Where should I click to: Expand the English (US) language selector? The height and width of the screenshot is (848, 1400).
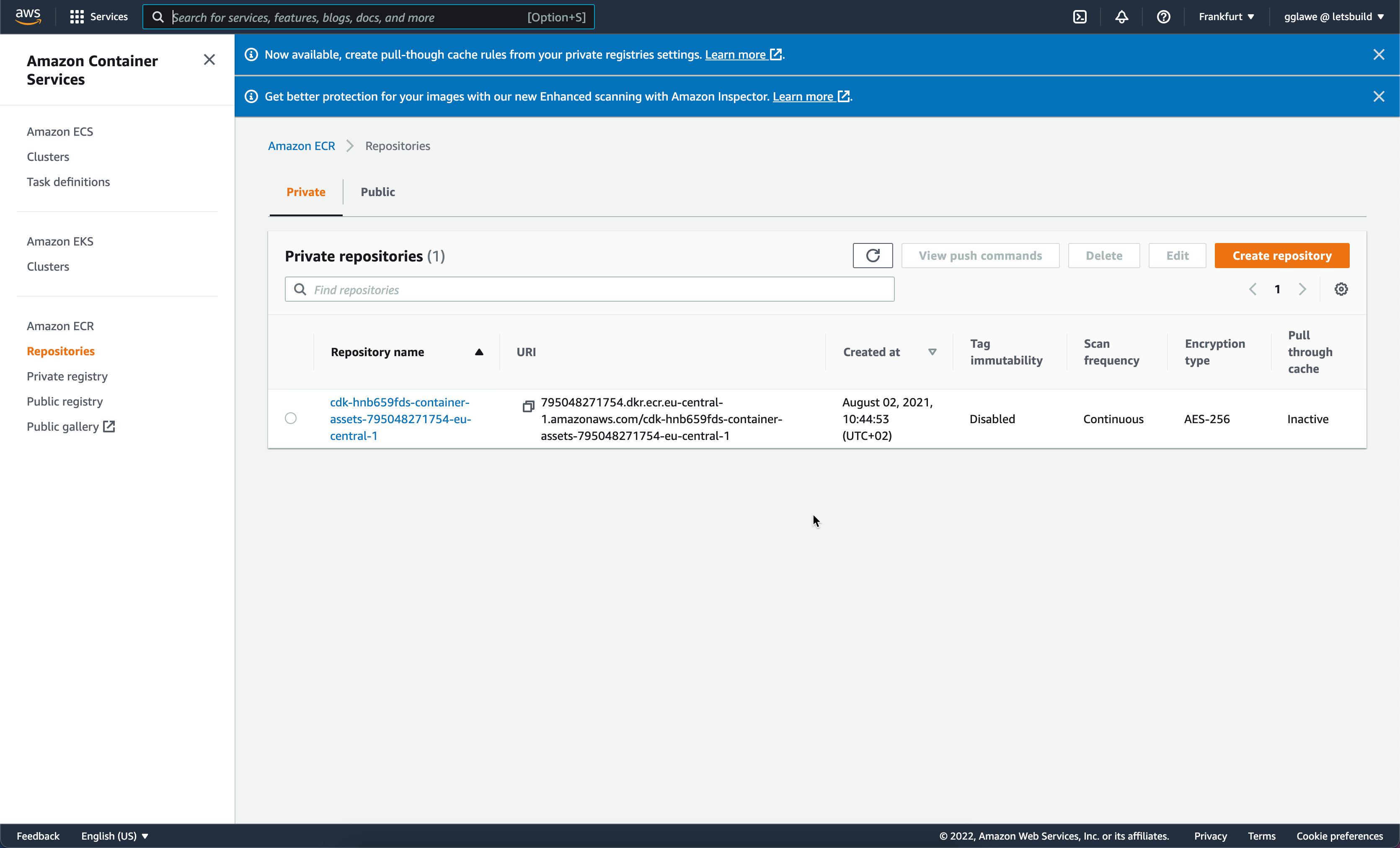[114, 835]
